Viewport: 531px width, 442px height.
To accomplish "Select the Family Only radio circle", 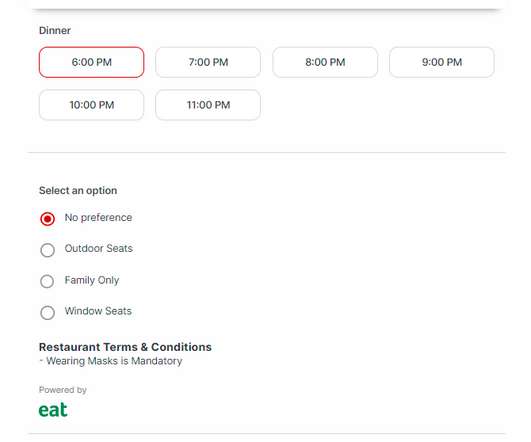I will [x=47, y=281].
